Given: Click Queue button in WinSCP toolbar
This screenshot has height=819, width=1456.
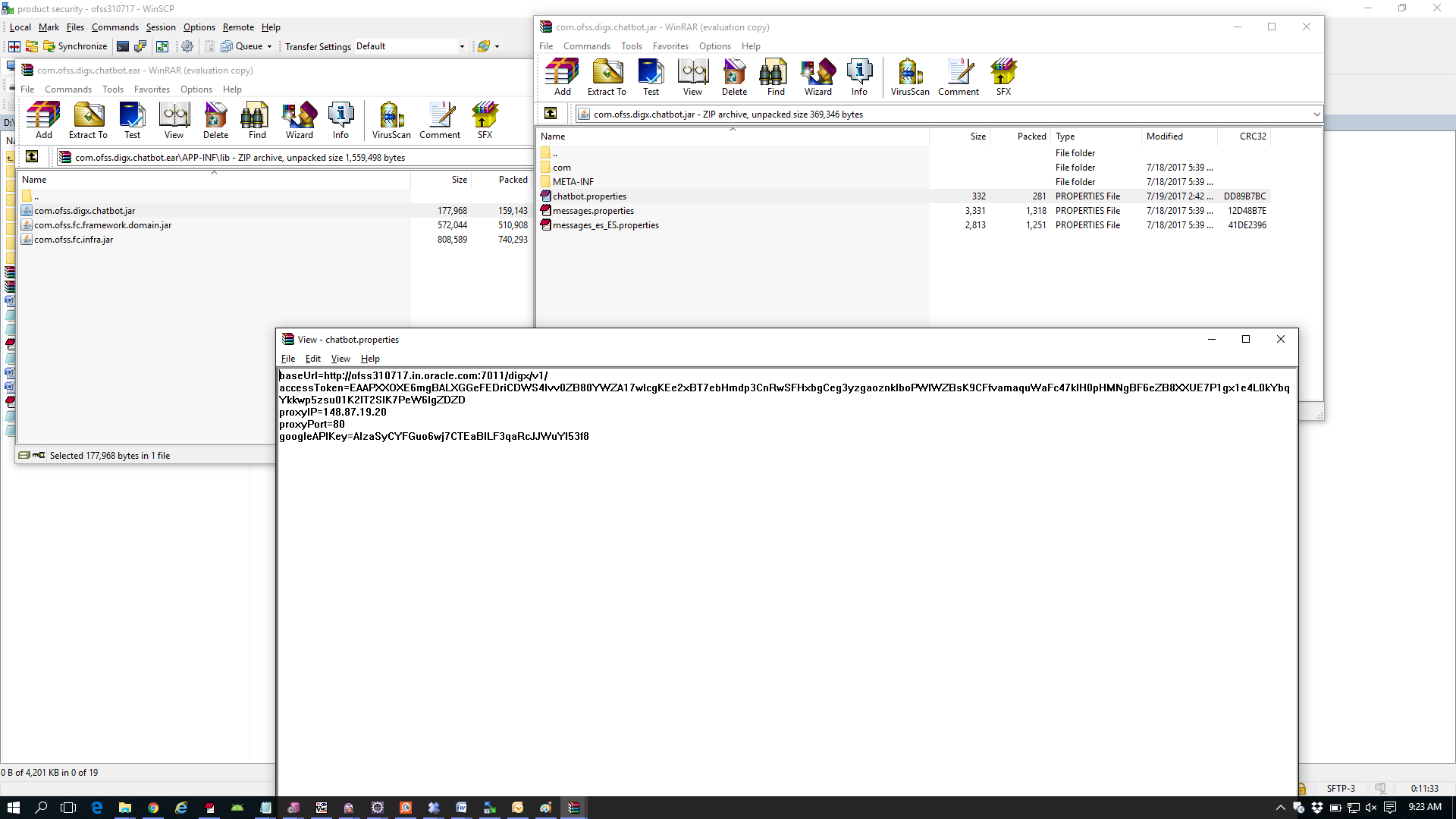Looking at the screenshot, I should click(242, 46).
